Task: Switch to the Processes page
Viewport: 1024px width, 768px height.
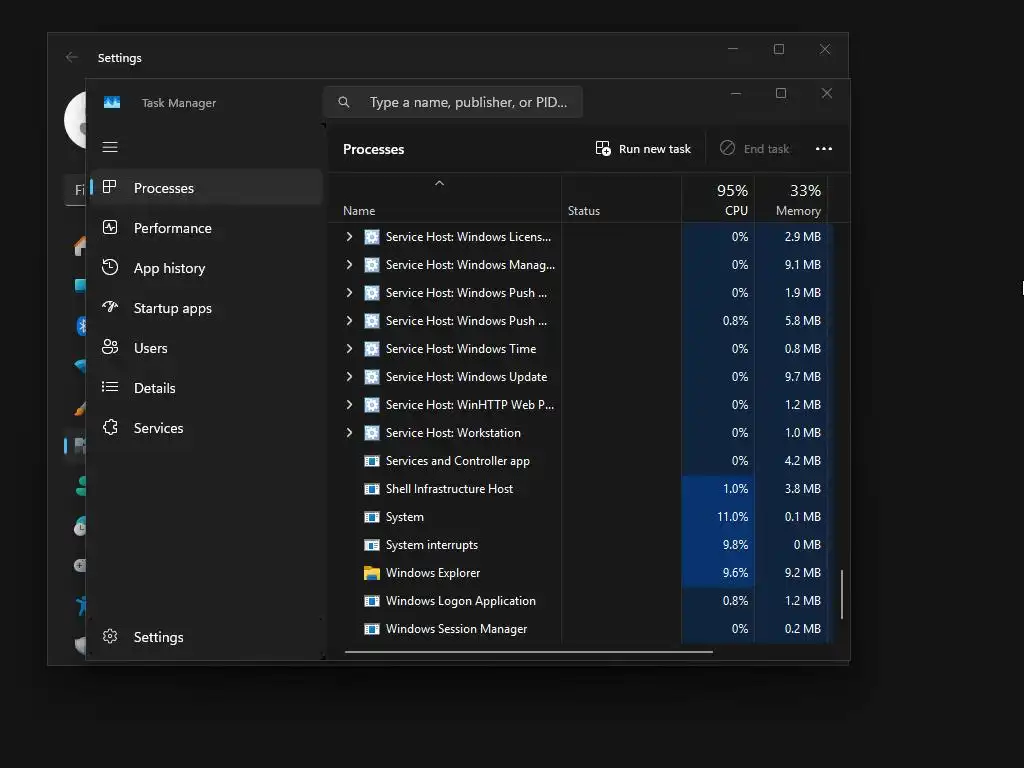Action: [206, 187]
